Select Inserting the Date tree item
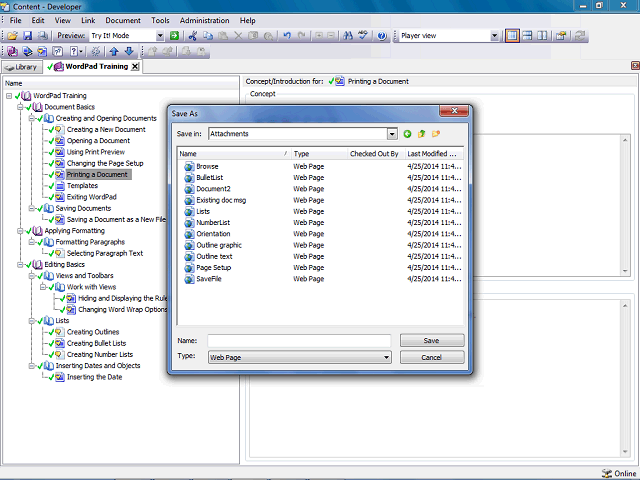This screenshot has height=480, width=640. (94, 377)
